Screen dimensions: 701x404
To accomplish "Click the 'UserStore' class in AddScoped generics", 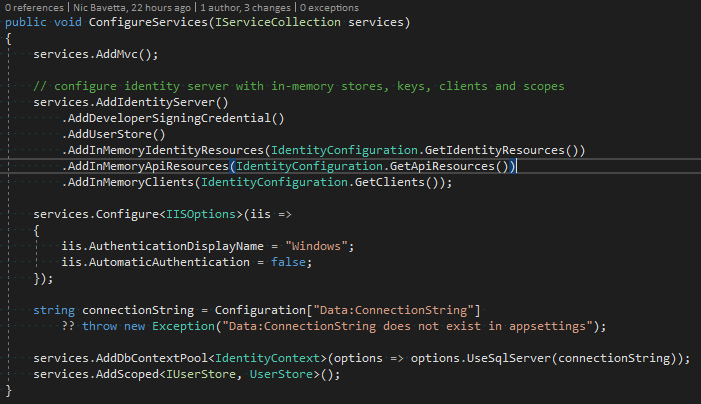I will (281, 375).
